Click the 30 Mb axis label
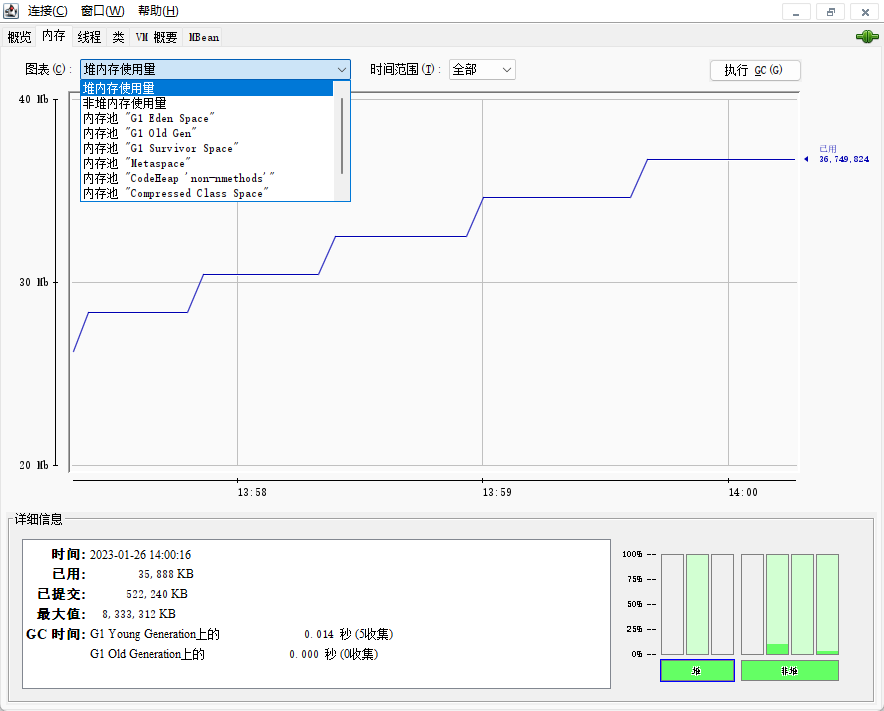Viewport: 884px width, 711px height. point(33,282)
